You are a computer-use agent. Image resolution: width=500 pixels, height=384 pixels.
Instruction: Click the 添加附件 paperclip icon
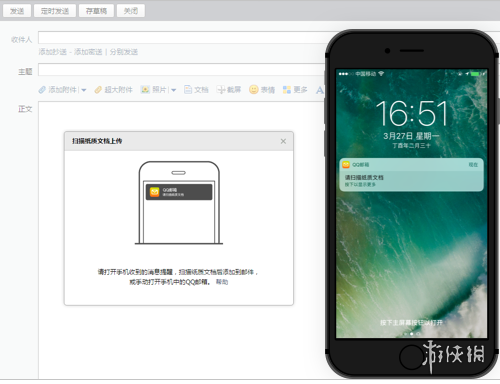tap(42, 90)
